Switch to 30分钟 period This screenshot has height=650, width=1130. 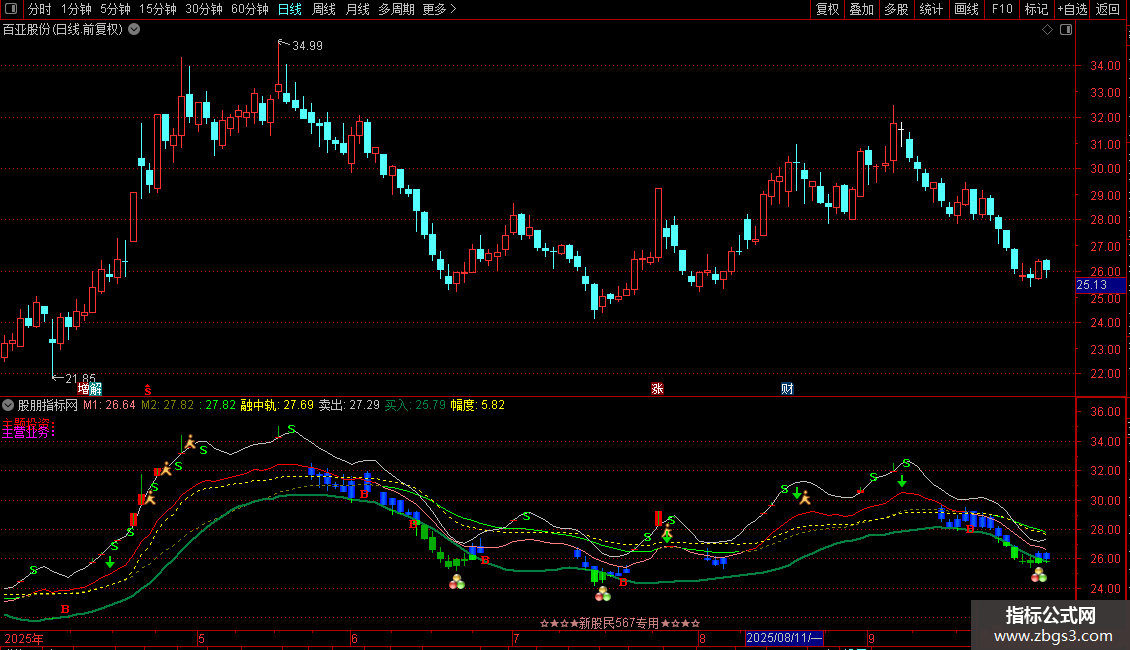point(204,9)
